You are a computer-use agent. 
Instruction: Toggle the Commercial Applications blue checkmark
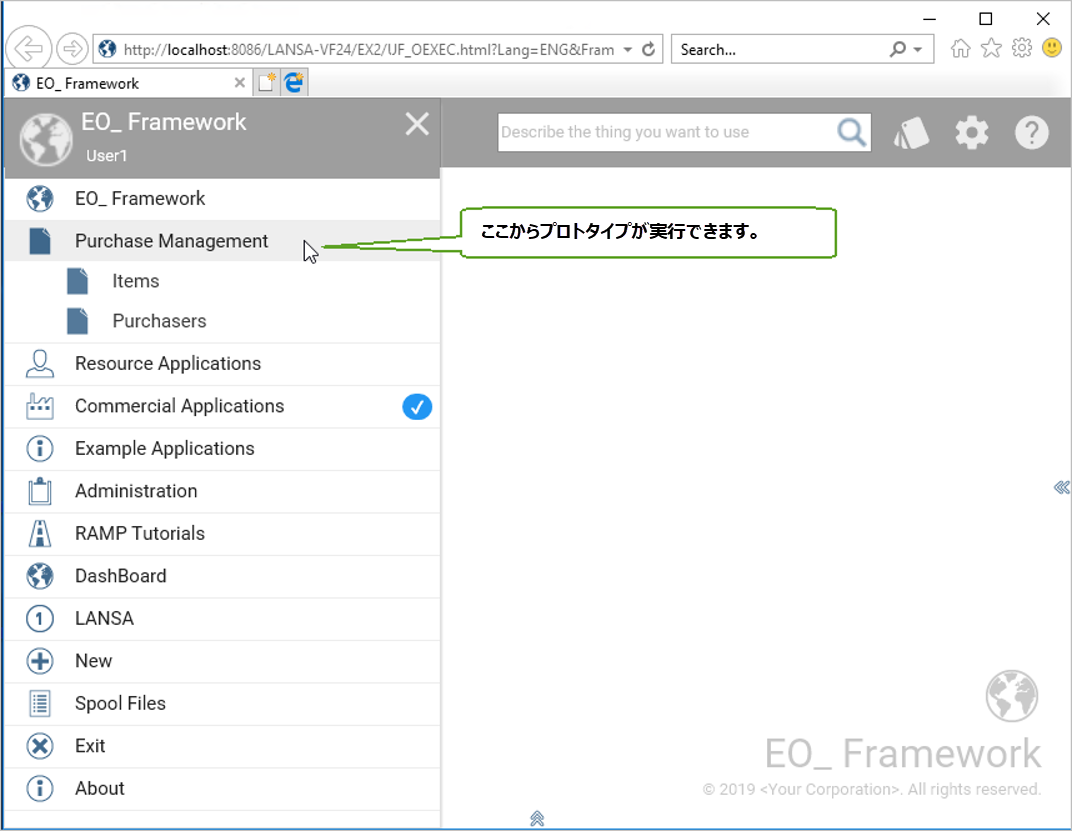tap(417, 406)
